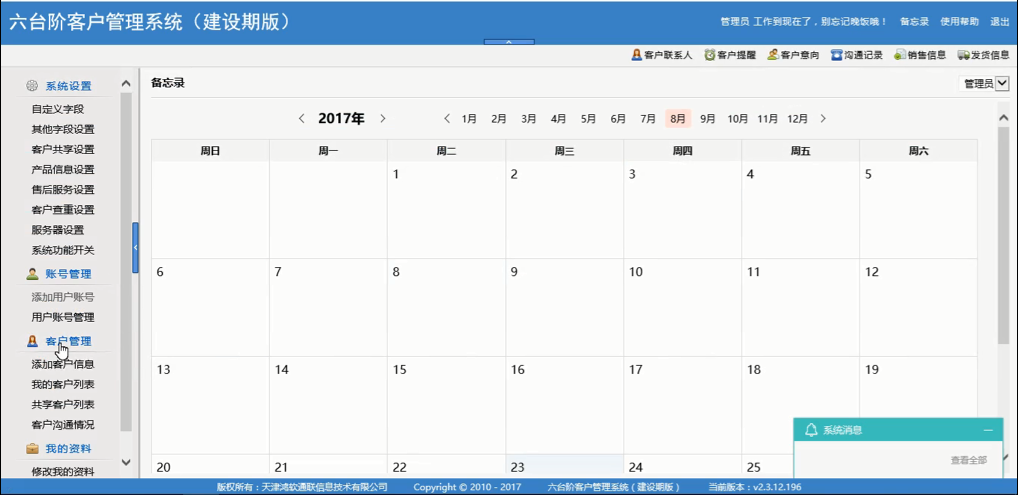Open 使用帮助 link in header
This screenshot has width=1018, height=495.
[x=960, y=21]
